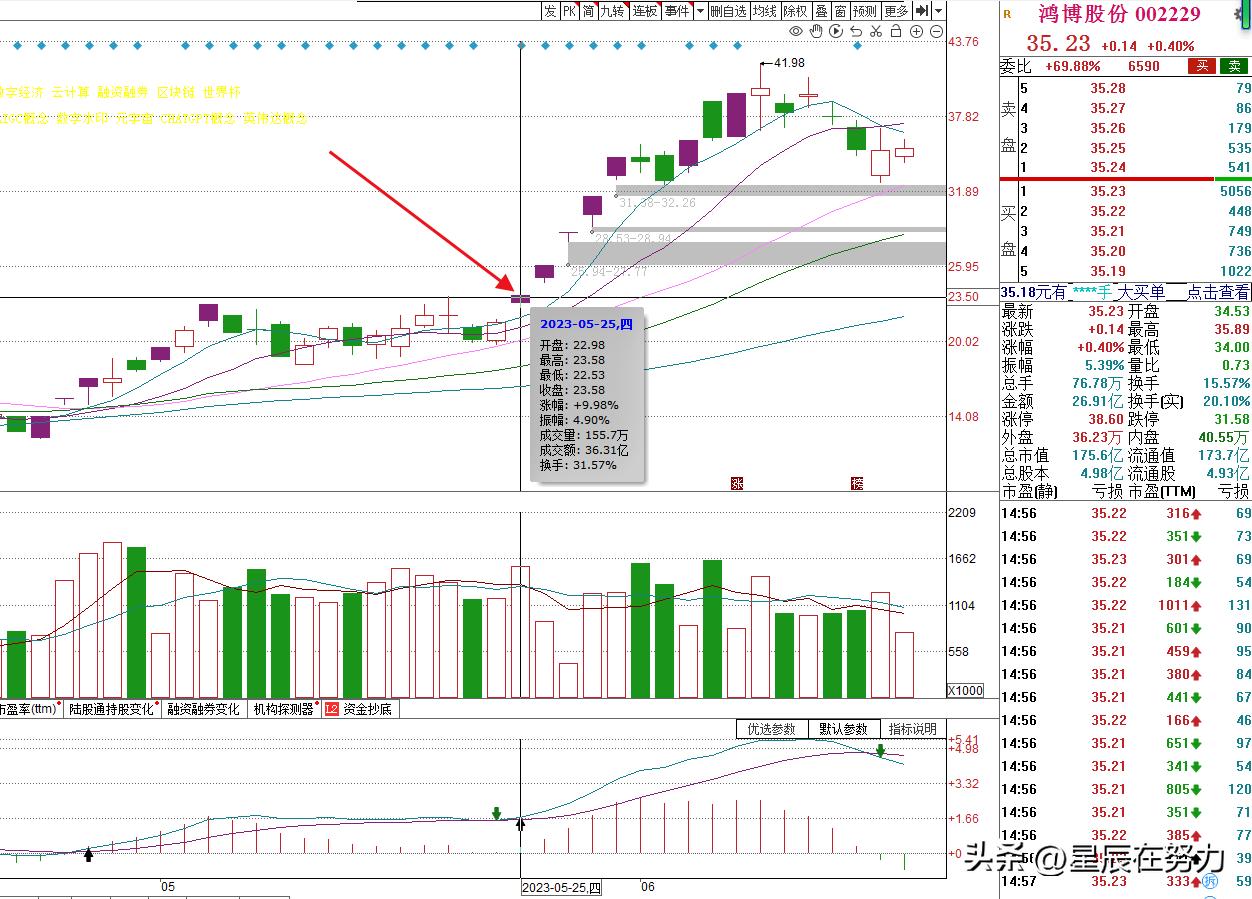
Task: Click the 1011 volume trade tick row
Action: (1126, 605)
